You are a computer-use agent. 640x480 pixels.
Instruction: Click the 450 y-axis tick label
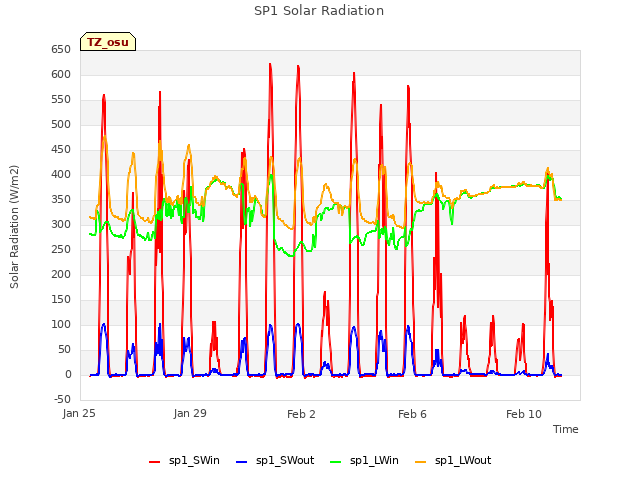[x=61, y=150]
